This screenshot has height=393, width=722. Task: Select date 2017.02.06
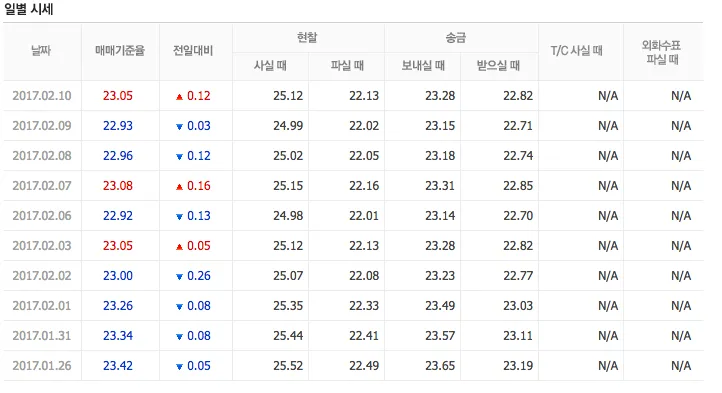(42, 215)
